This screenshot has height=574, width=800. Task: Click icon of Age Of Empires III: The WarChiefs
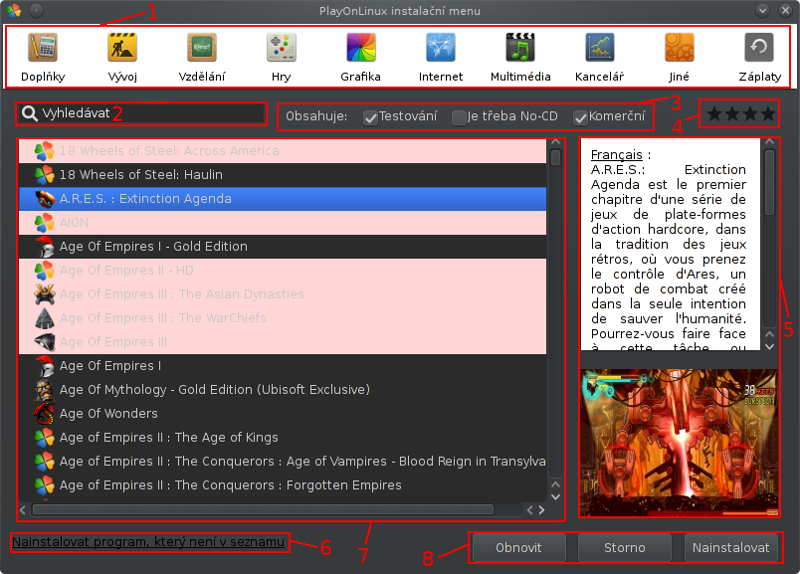coord(44,318)
